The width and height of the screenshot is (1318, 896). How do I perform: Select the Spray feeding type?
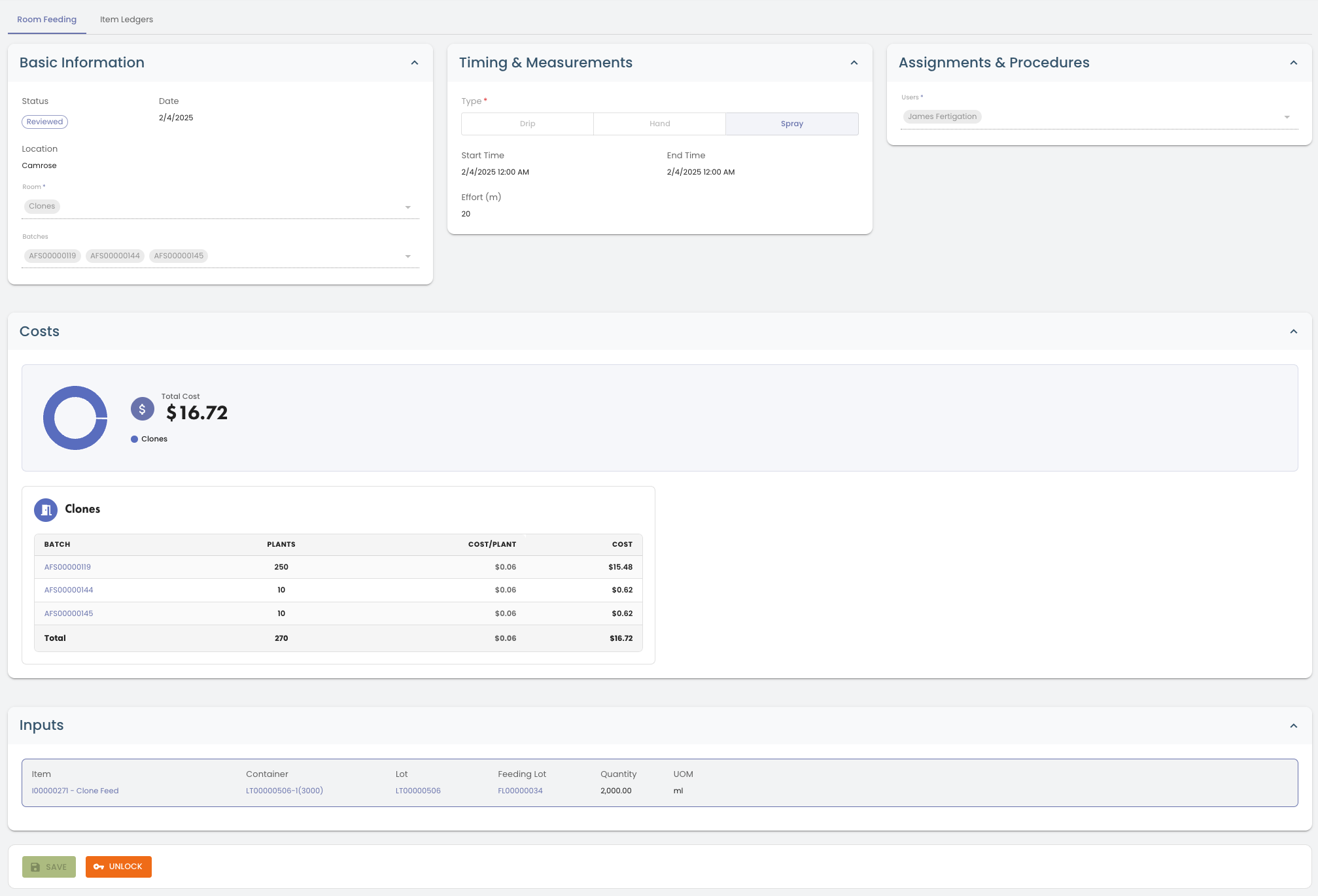(x=791, y=124)
